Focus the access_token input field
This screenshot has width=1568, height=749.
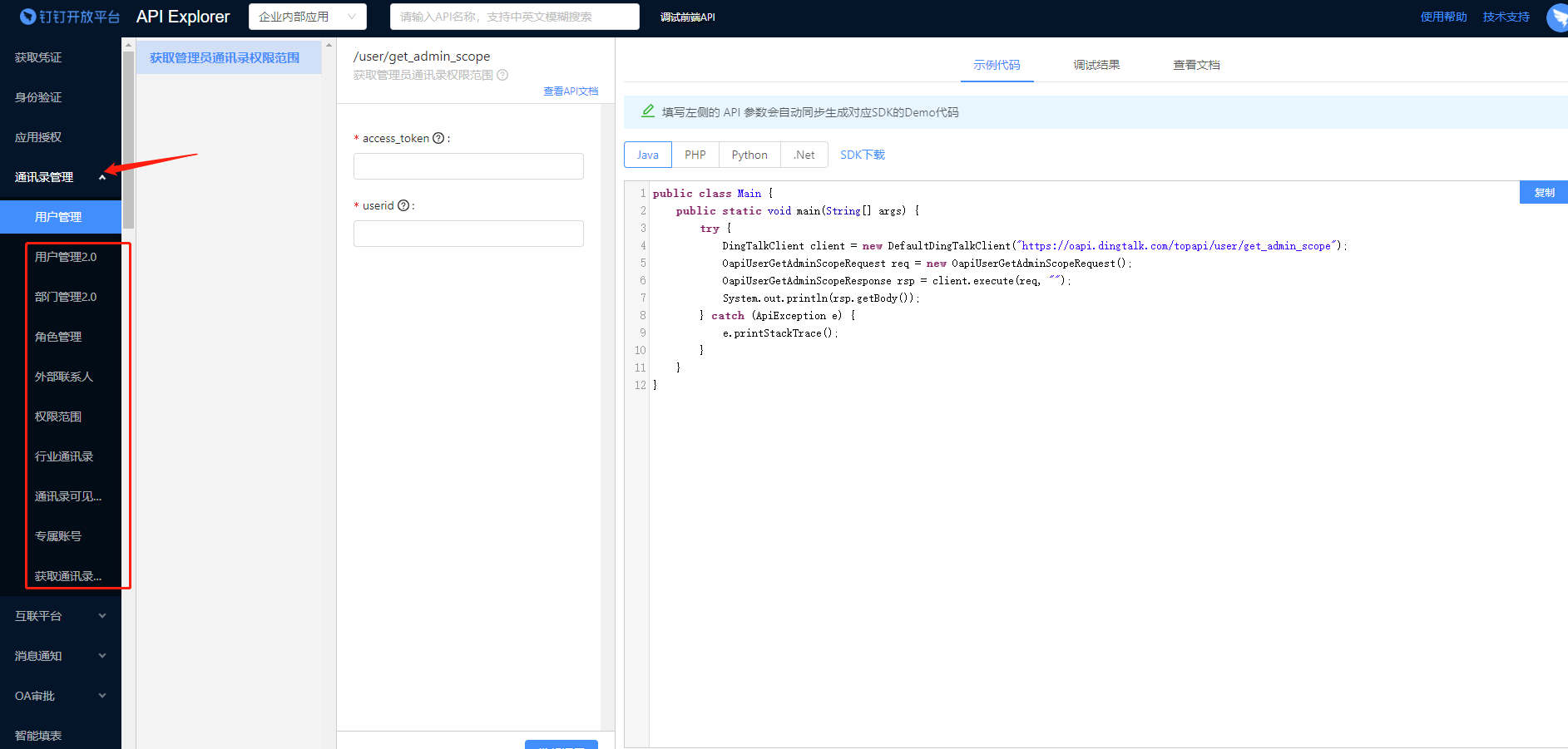[468, 166]
